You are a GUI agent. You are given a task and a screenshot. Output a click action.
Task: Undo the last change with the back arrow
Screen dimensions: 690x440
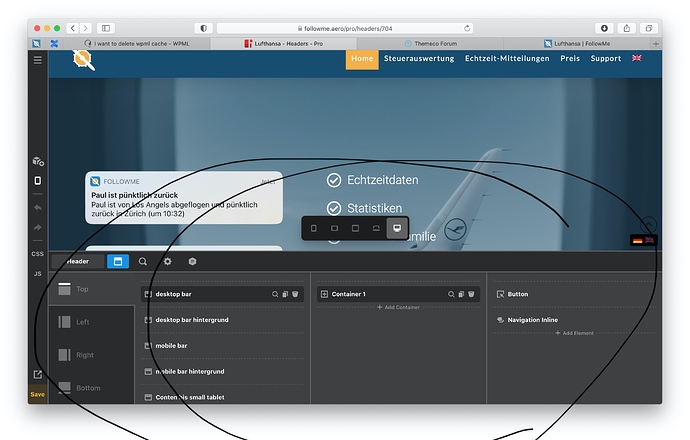[x=38, y=208]
